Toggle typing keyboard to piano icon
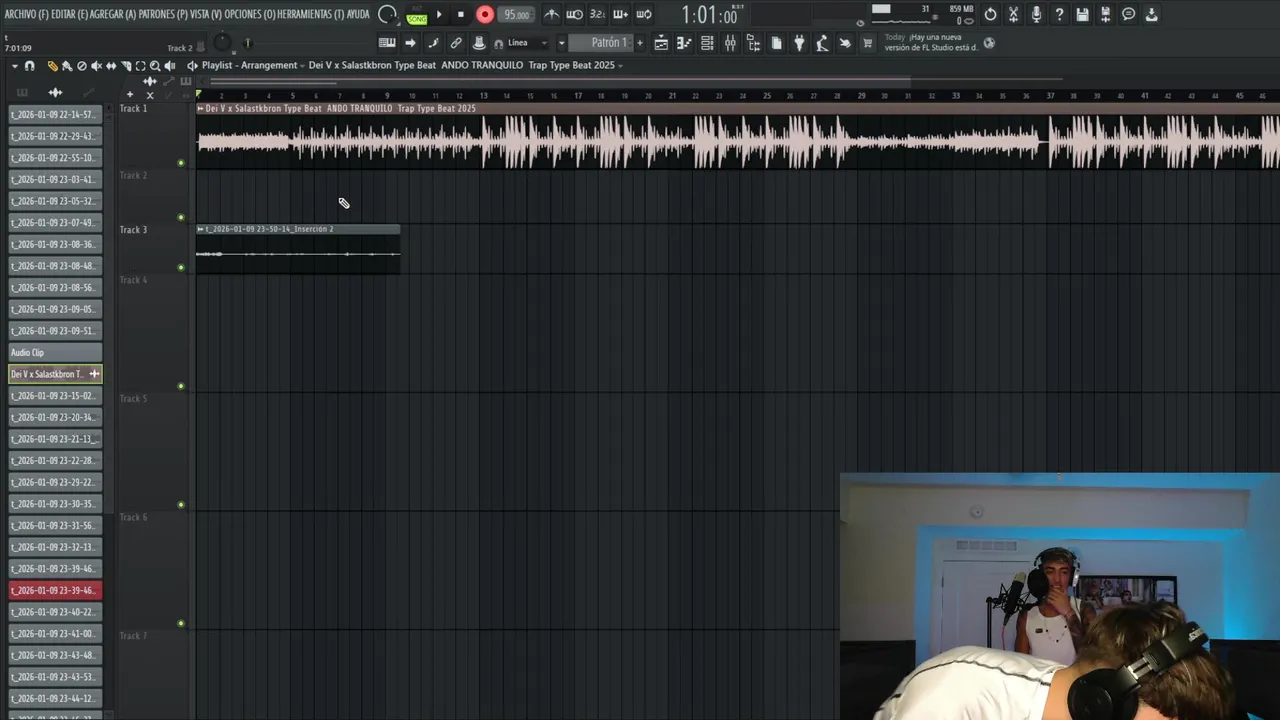Image resolution: width=1280 pixels, height=720 pixels. 386,43
